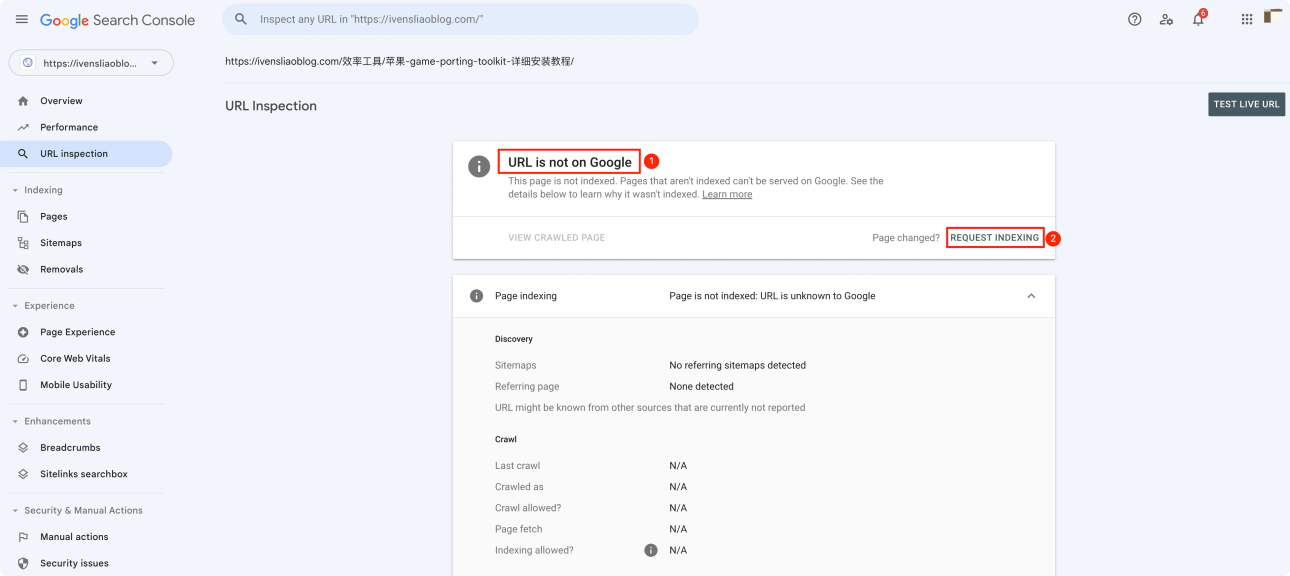This screenshot has height=576, width=1290.
Task: Open the Help question mark icon
Action: tap(1134, 19)
